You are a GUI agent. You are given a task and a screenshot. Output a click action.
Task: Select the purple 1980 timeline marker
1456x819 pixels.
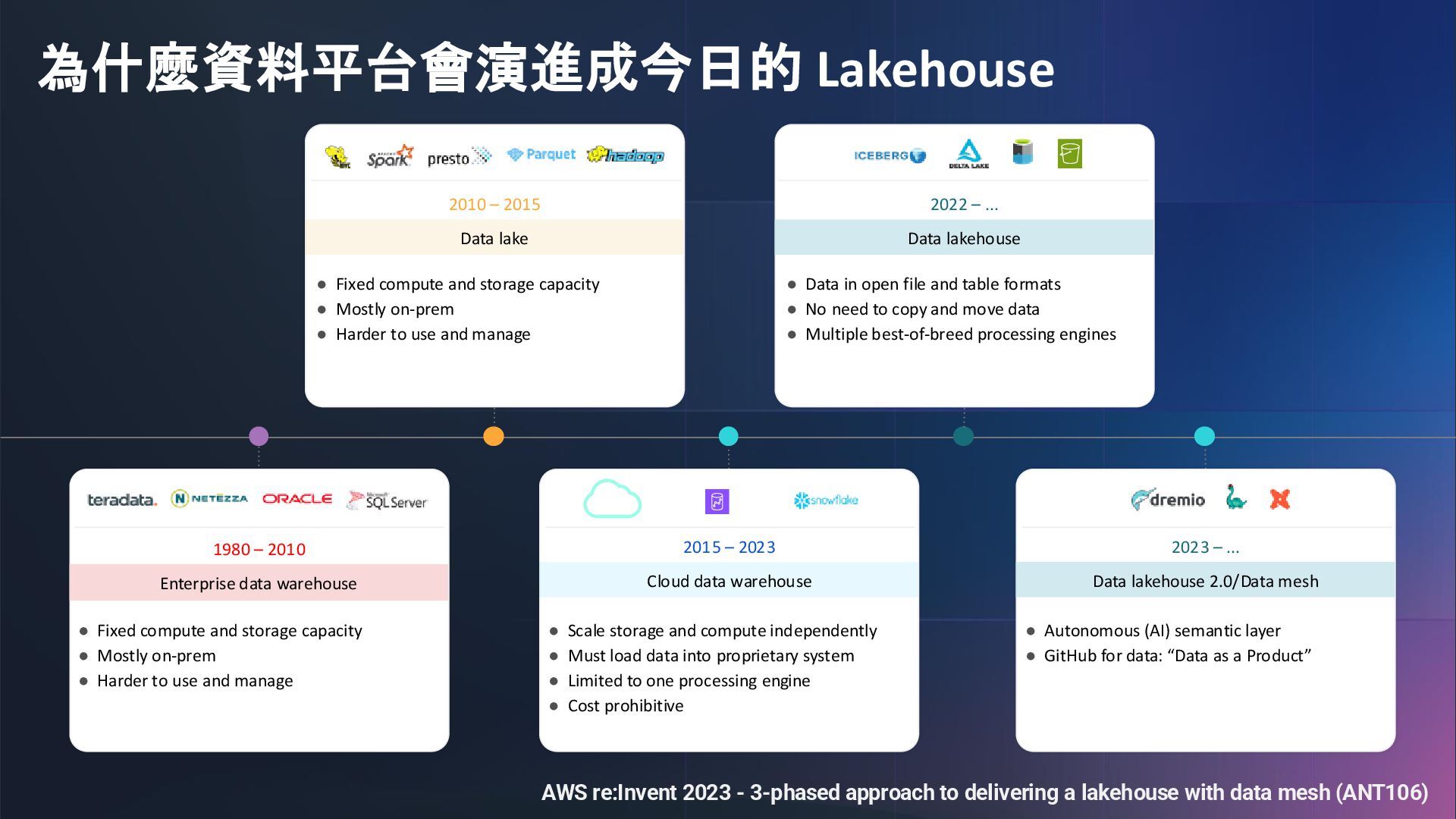(x=259, y=436)
